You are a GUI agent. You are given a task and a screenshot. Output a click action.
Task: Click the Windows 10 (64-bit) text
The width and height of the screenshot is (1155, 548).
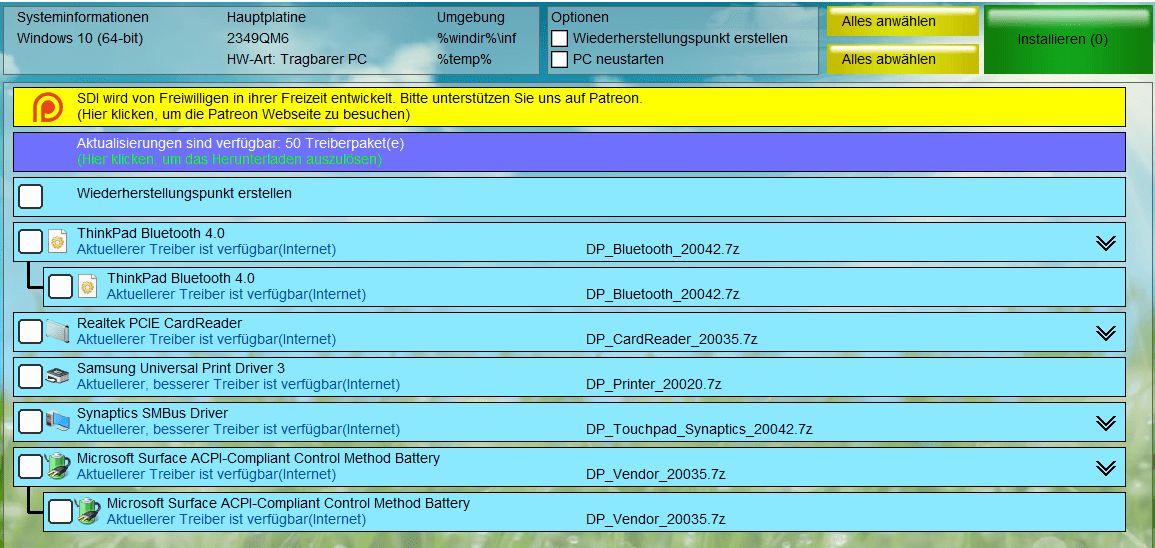[x=80, y=38]
